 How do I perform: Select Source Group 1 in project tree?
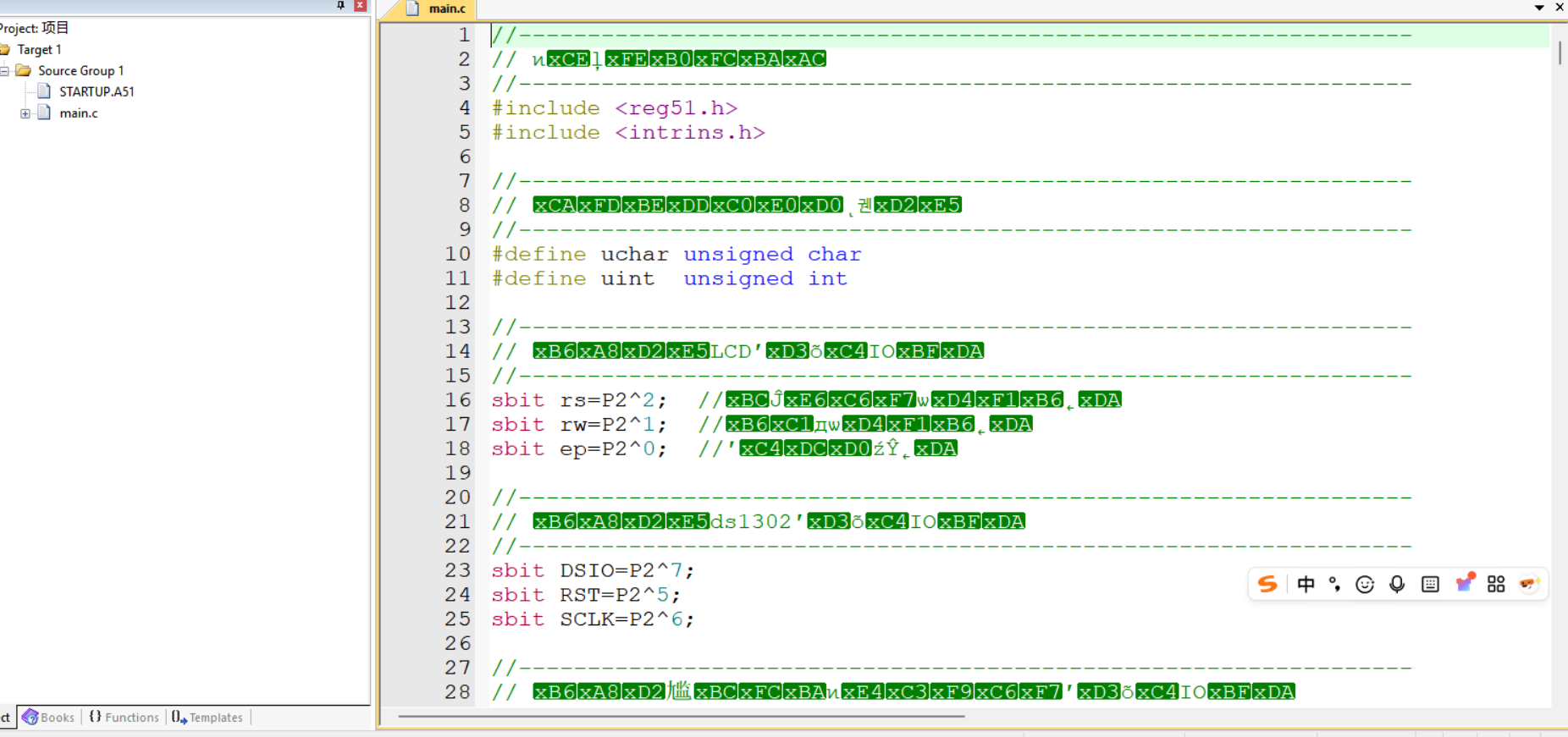pyautogui.click(x=80, y=71)
